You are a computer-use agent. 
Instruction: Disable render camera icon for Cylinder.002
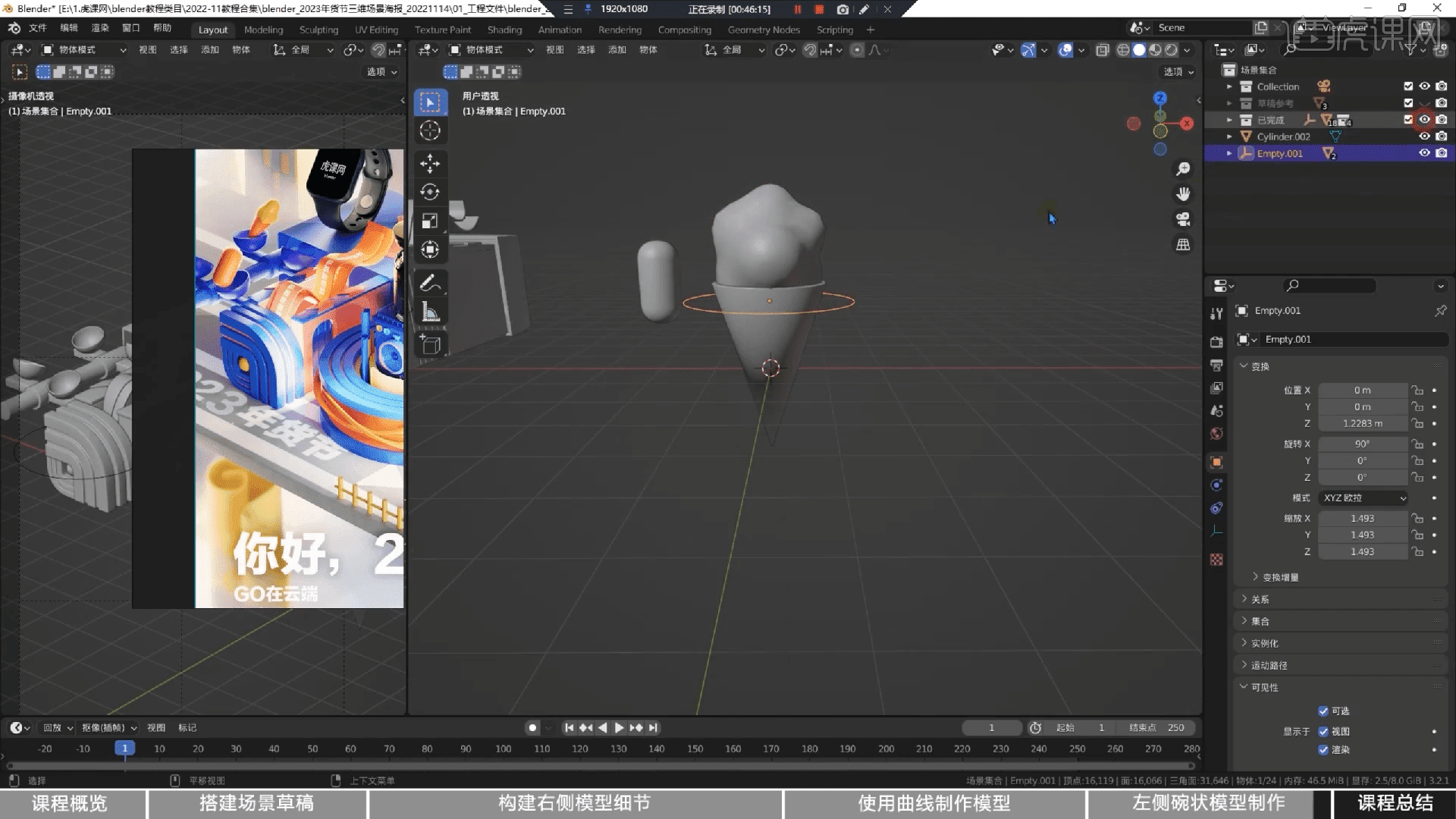[1441, 136]
